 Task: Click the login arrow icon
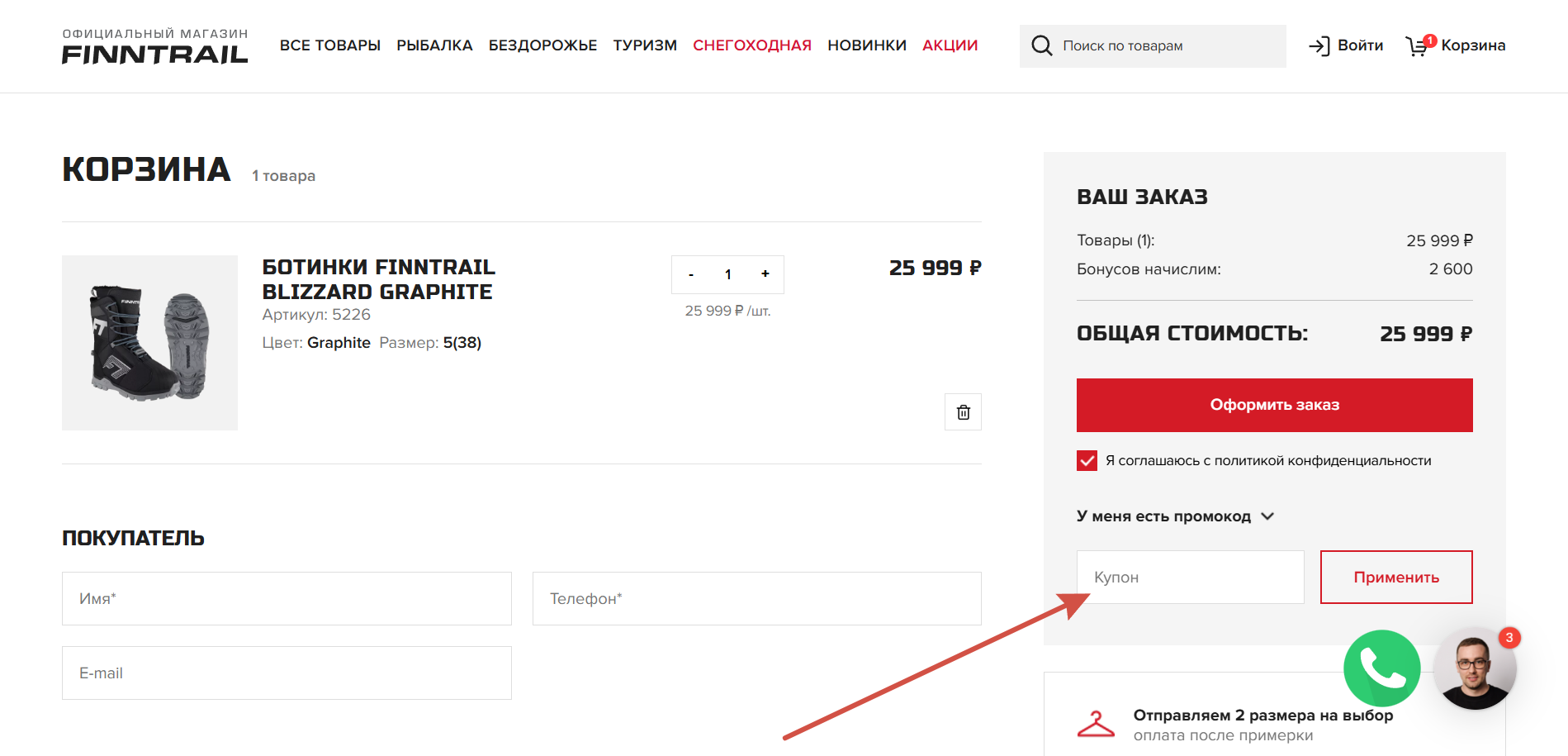pos(1319,45)
